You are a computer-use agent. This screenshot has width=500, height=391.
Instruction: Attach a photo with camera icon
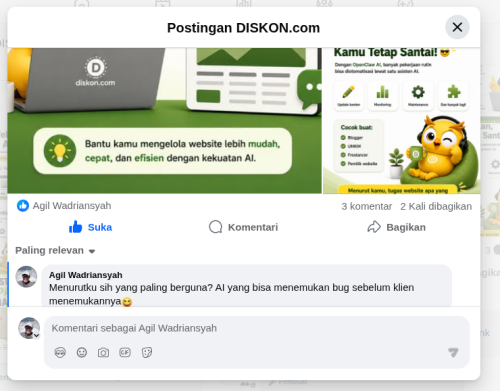point(103,352)
